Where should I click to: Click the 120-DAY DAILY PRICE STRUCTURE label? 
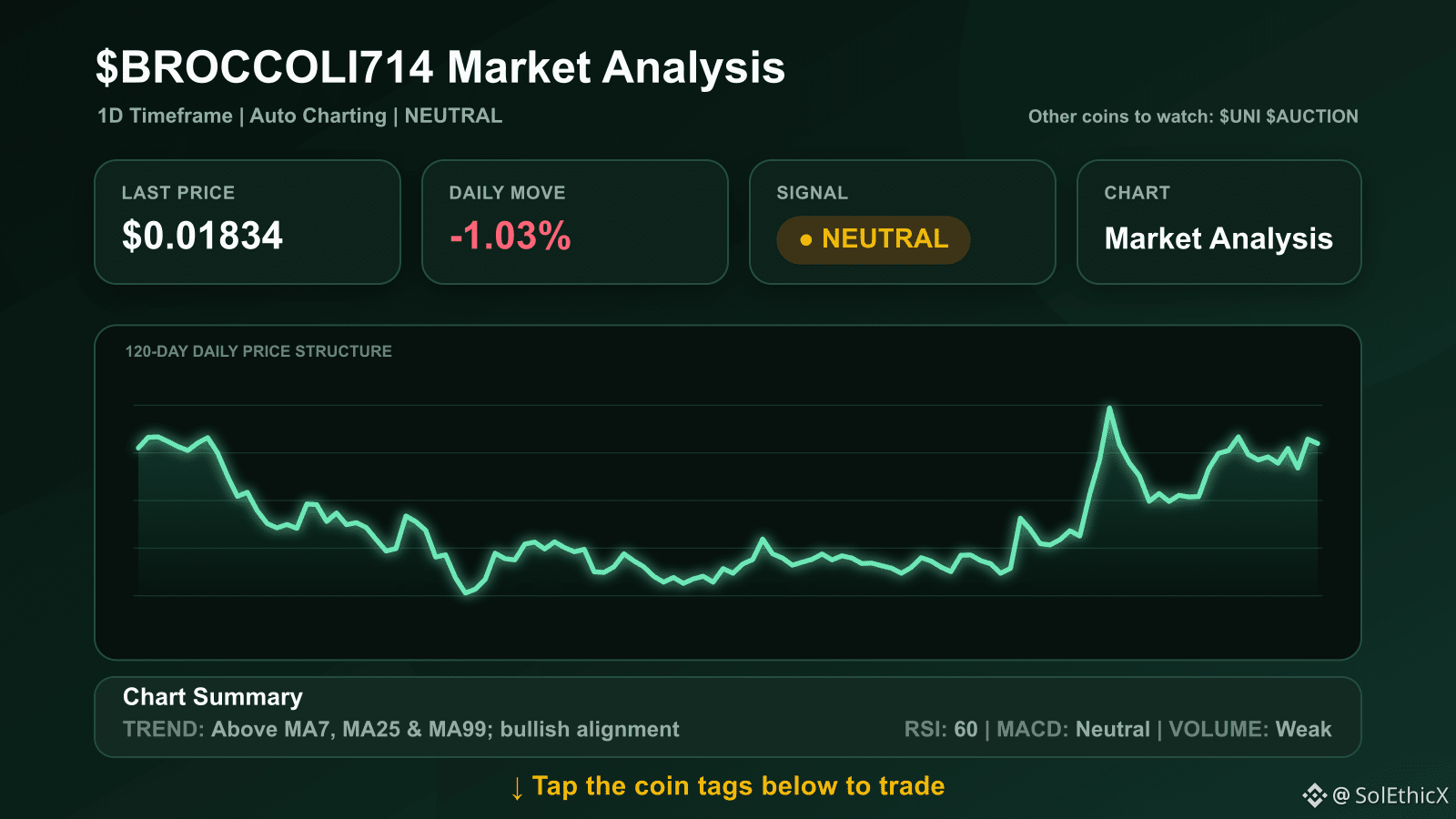[258, 351]
